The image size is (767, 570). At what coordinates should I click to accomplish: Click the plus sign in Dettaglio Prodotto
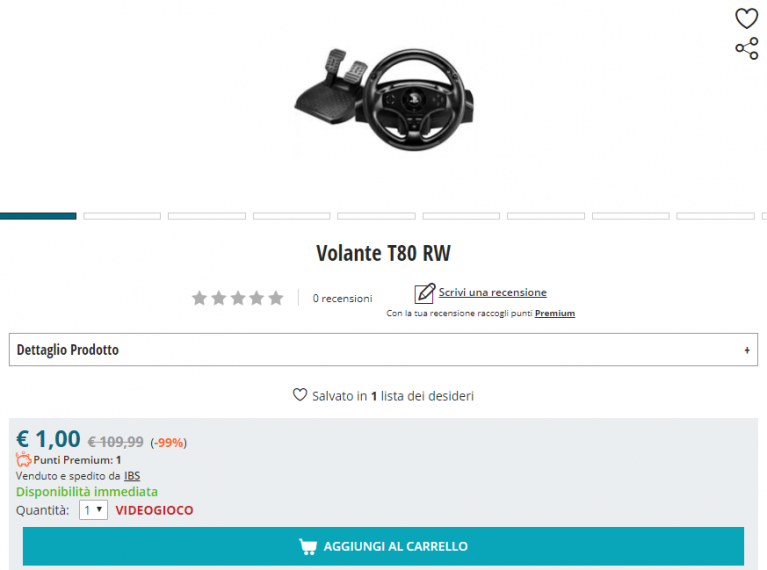click(747, 350)
